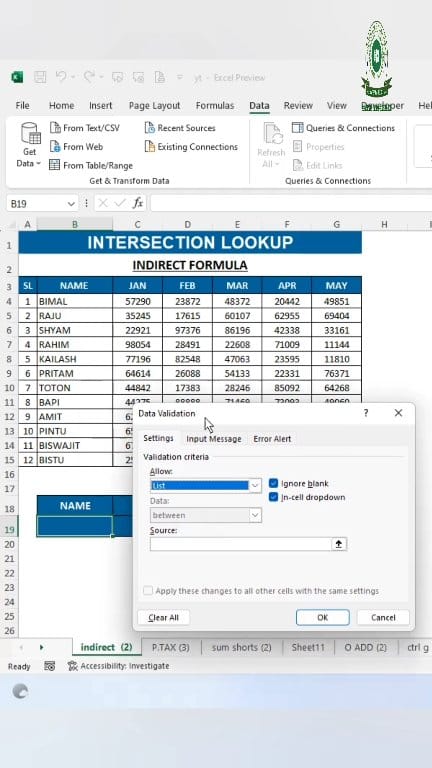
Task: Switch to the Home ribbon tab
Action: pos(61,105)
